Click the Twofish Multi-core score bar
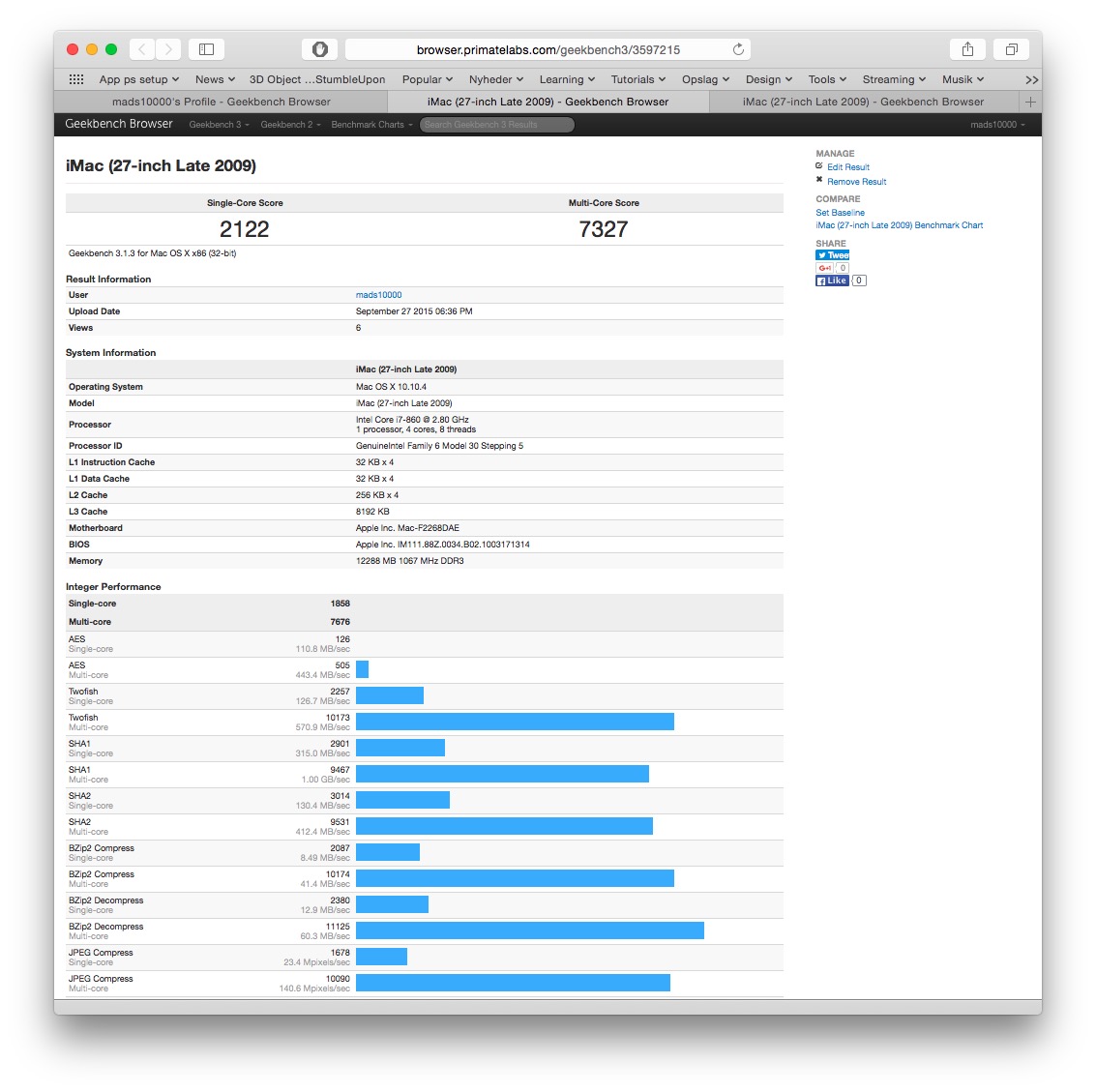 click(516, 722)
